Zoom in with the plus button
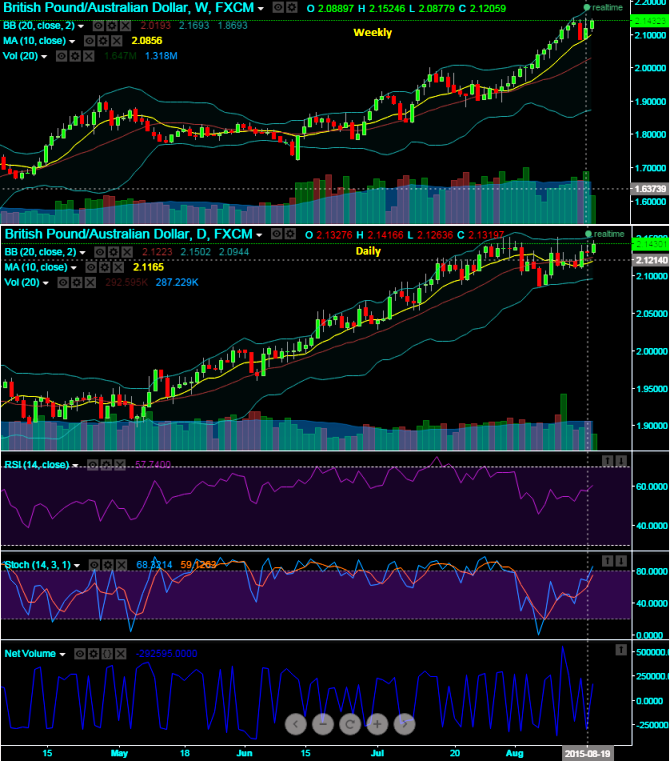This screenshot has height=761, width=670. [377, 724]
